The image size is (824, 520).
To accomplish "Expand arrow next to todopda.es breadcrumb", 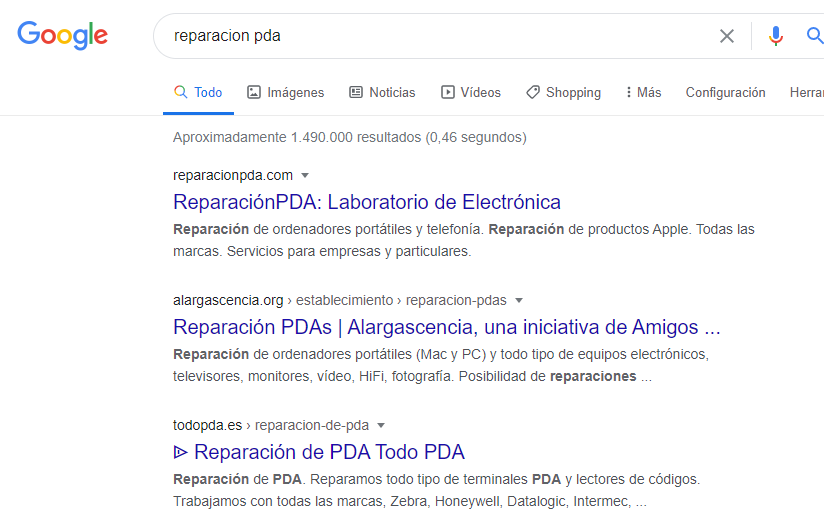I will (381, 425).
